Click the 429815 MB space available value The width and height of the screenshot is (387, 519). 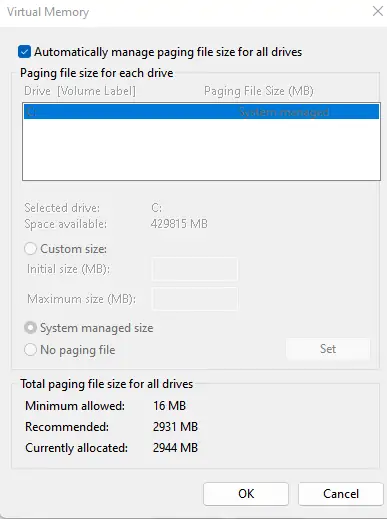(x=179, y=224)
